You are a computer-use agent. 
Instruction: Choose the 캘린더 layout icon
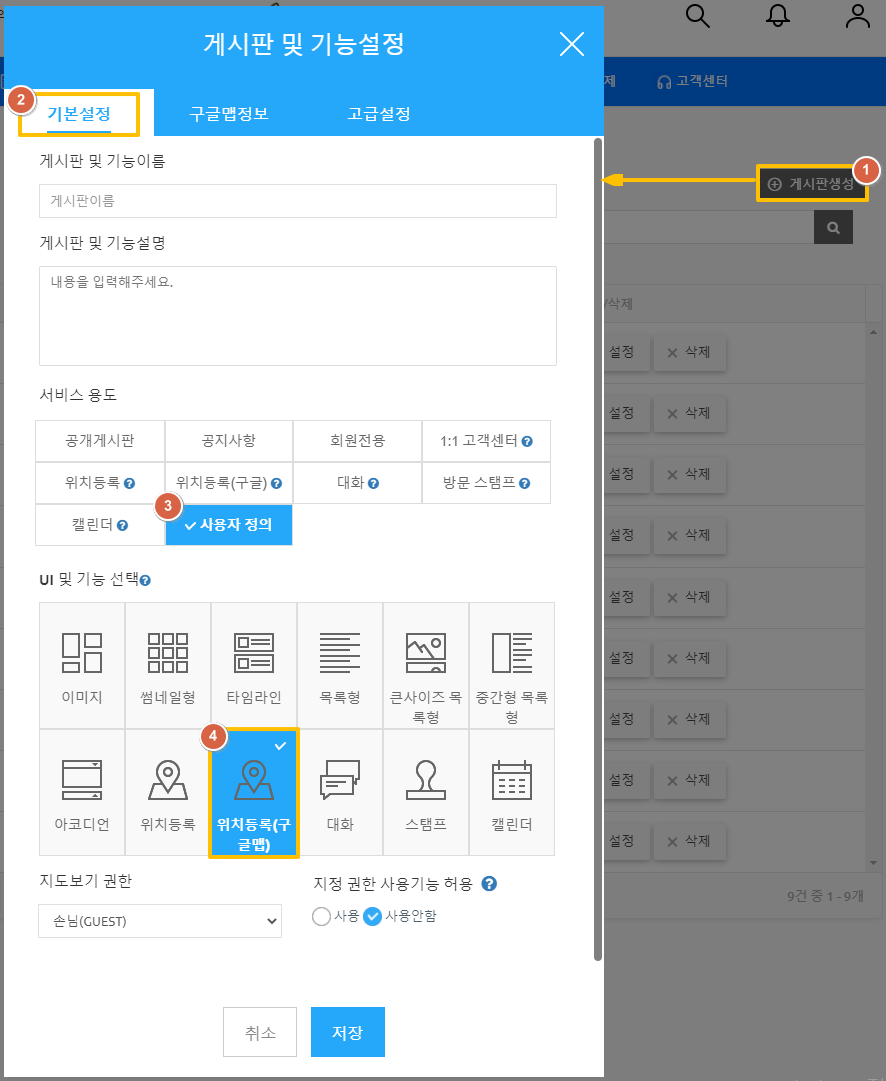point(512,781)
